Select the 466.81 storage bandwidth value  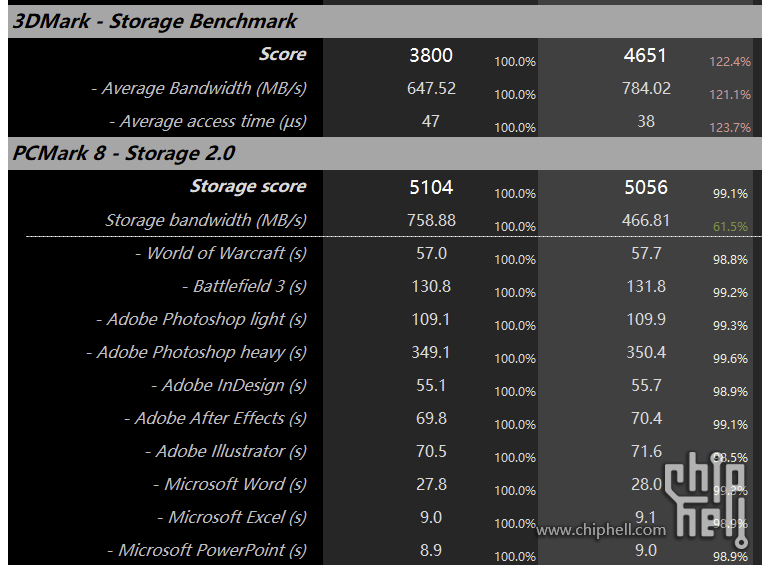tap(646, 220)
